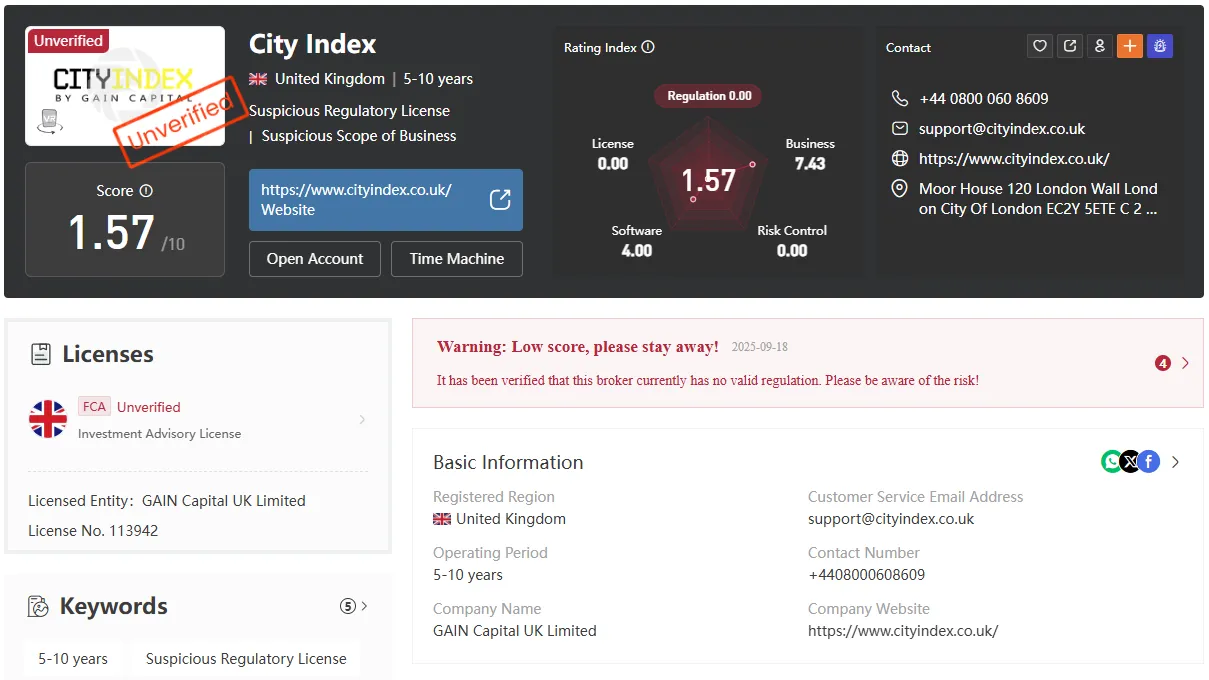Expand the Basic Information section chevron
This screenshot has width=1209, height=680.
pyautogui.click(x=1176, y=462)
